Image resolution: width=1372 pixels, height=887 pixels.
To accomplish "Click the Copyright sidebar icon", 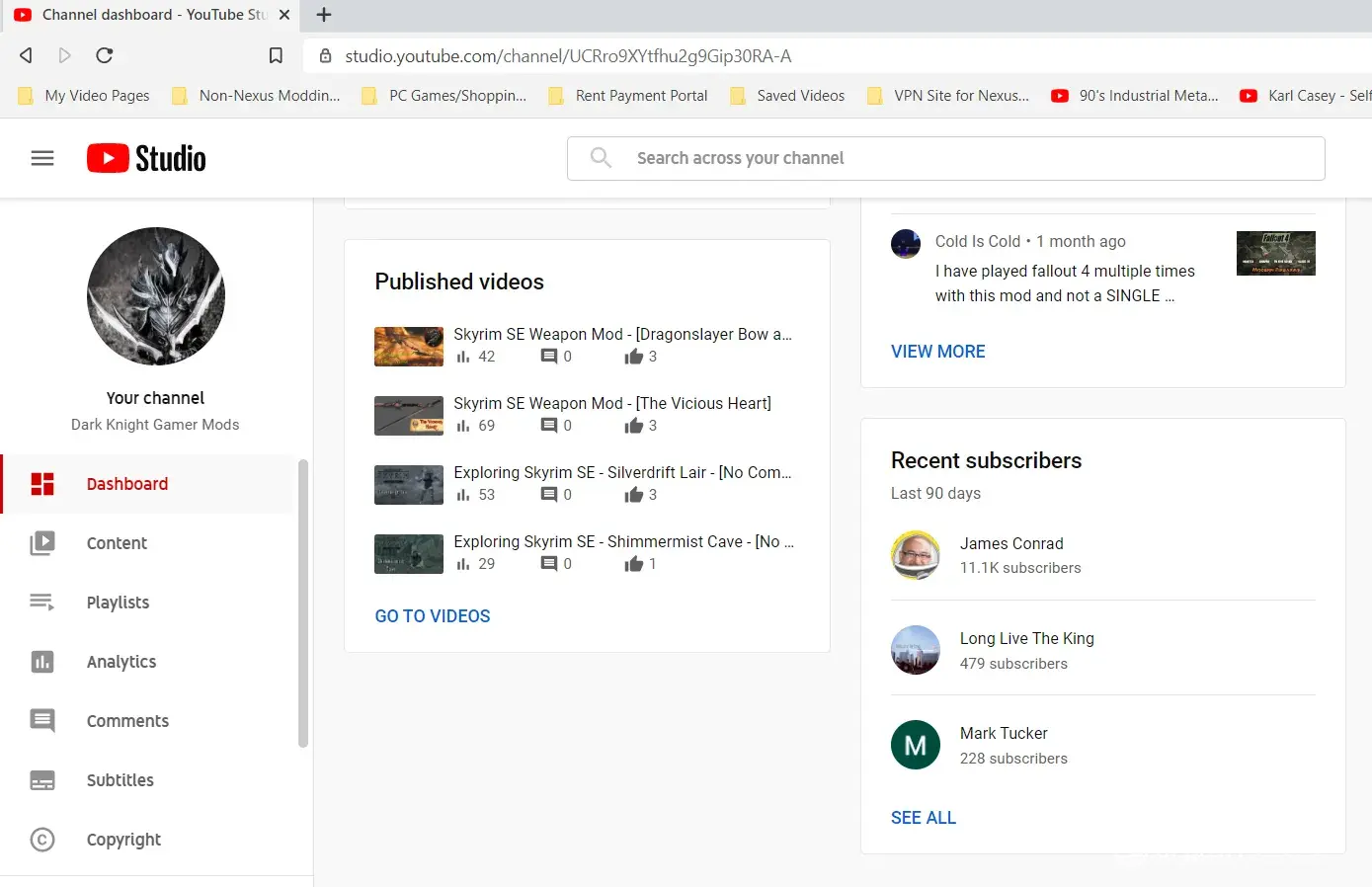I will (42, 840).
